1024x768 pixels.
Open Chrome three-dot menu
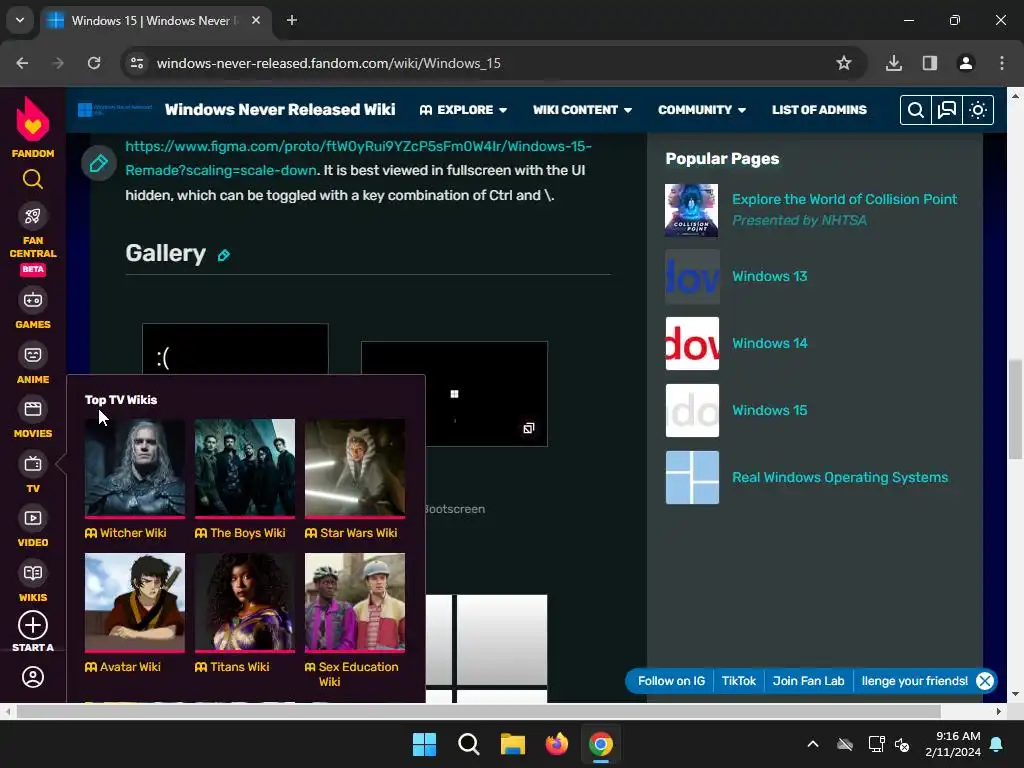(1002, 63)
